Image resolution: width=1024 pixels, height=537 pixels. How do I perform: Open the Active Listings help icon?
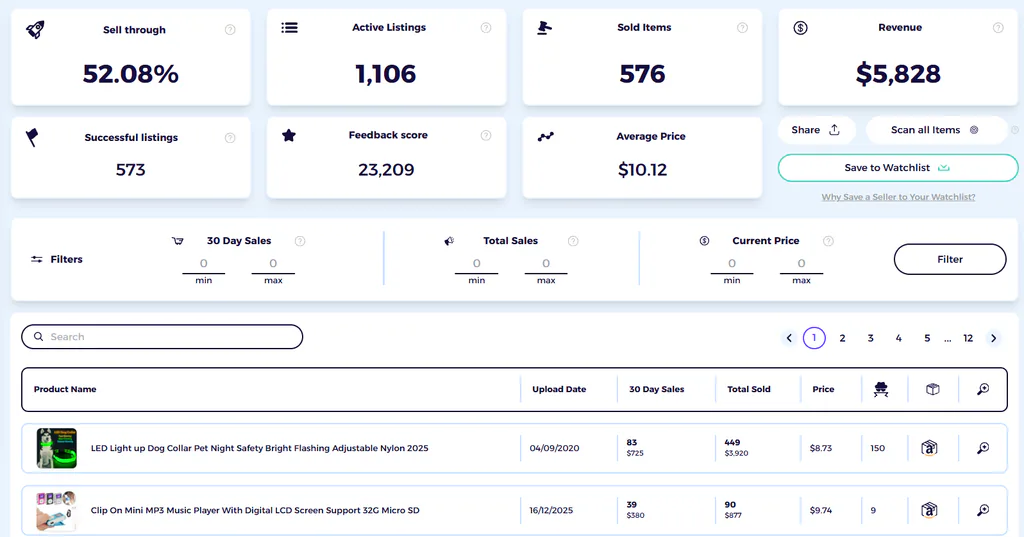(486, 27)
